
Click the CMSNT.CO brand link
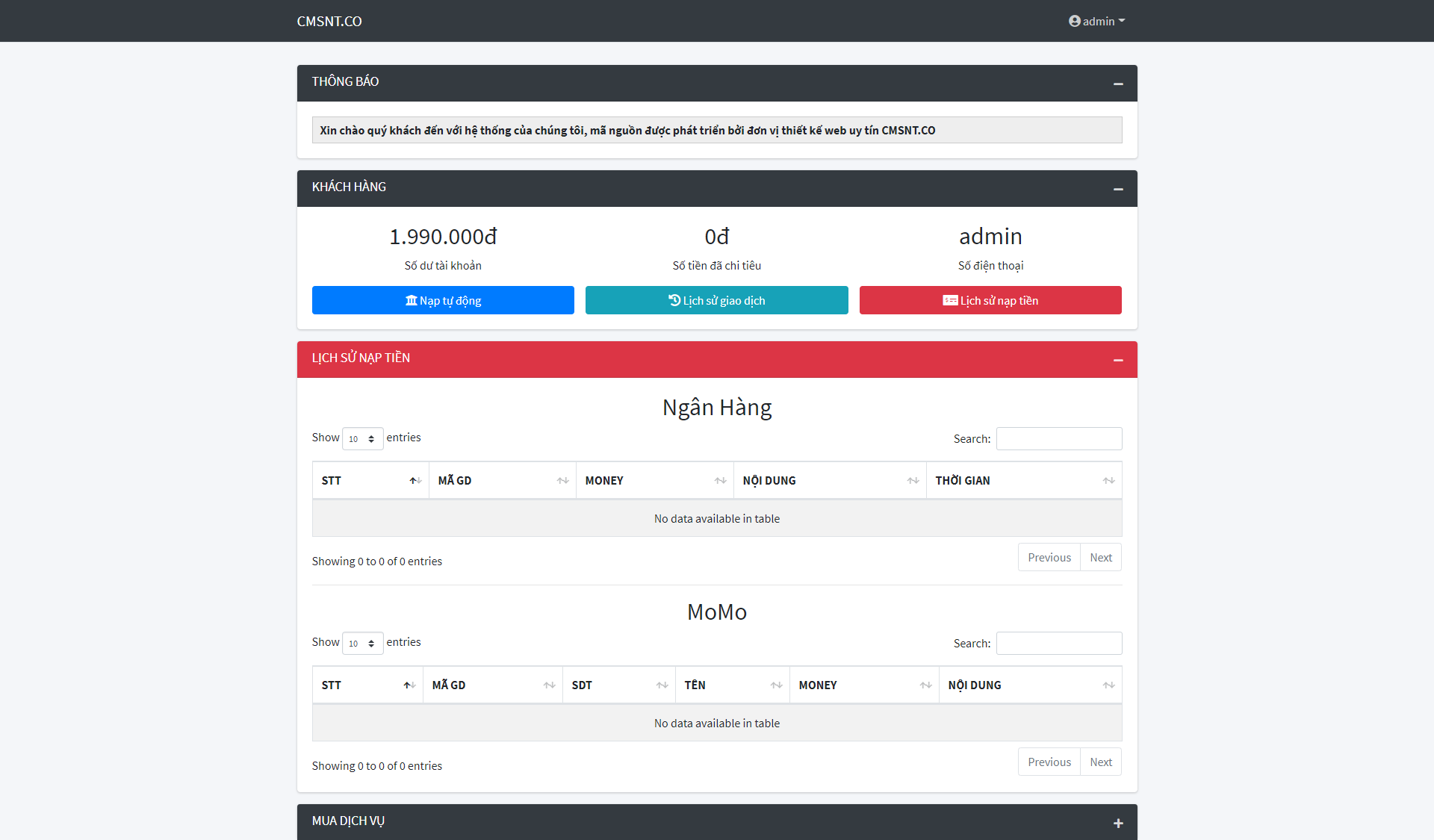(329, 21)
